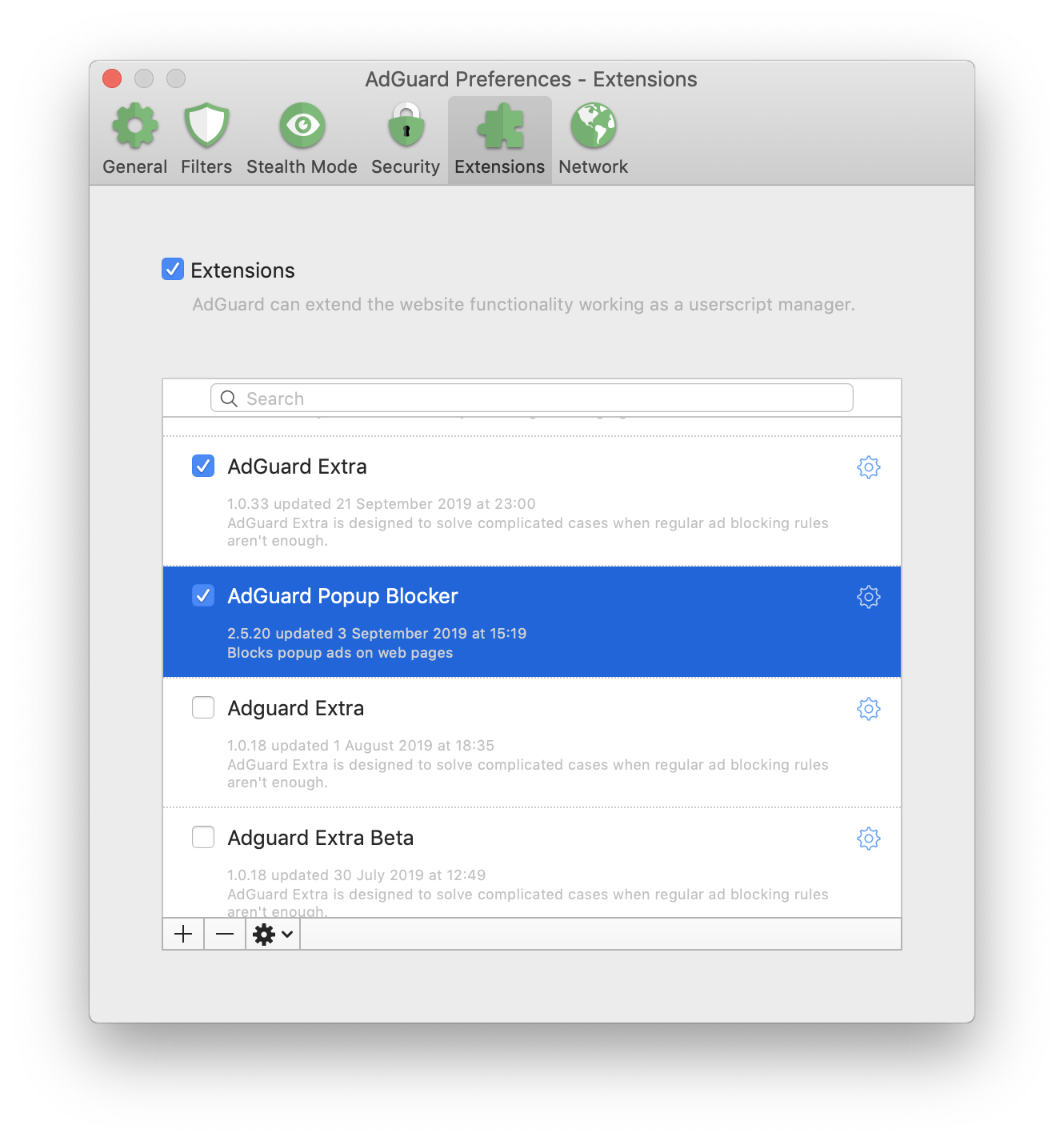Add a new extension with plus button

click(x=183, y=934)
